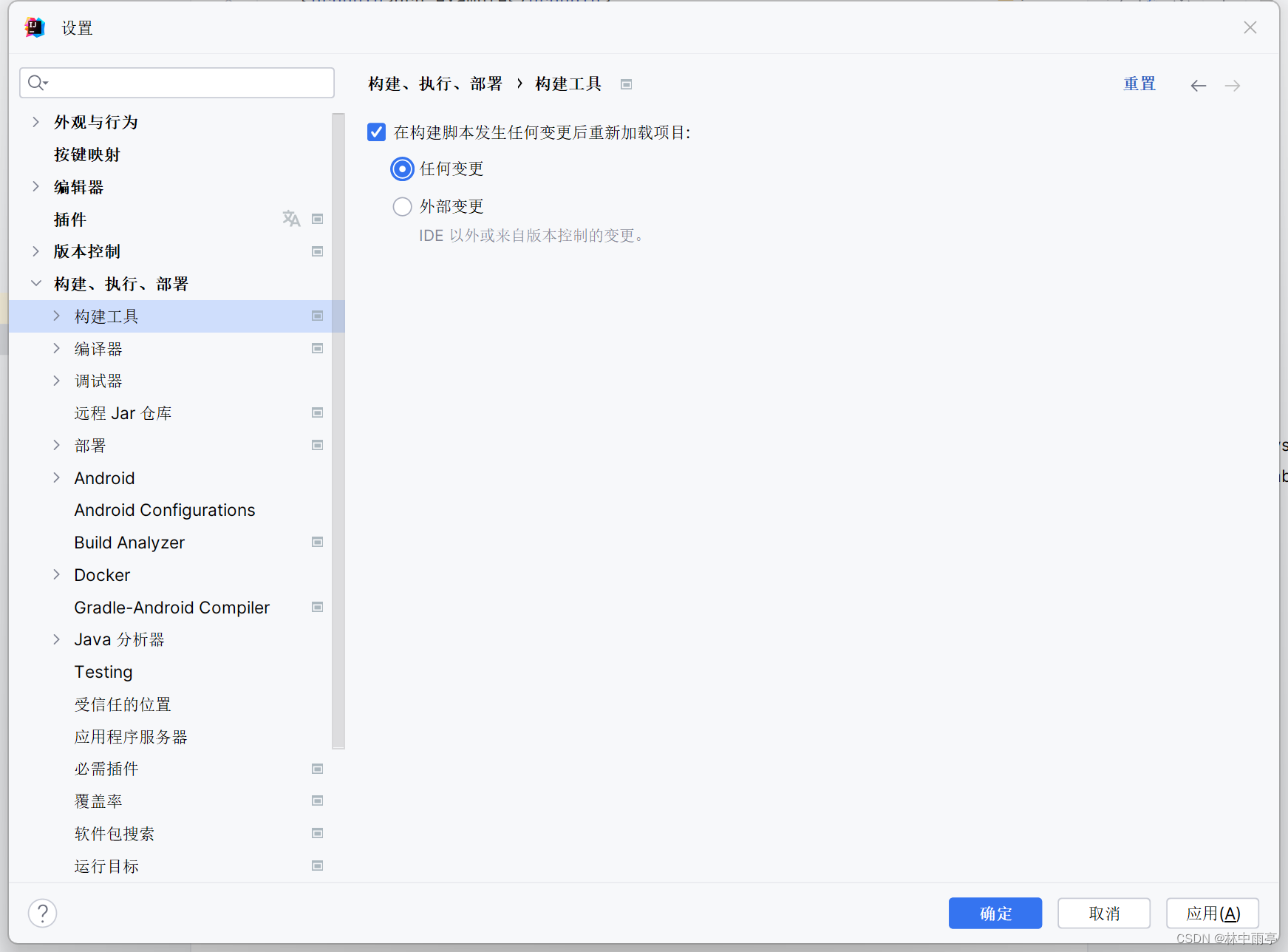The width and height of the screenshot is (1288, 952).
Task: Click the project-level icon beside 部署
Action: tap(318, 445)
